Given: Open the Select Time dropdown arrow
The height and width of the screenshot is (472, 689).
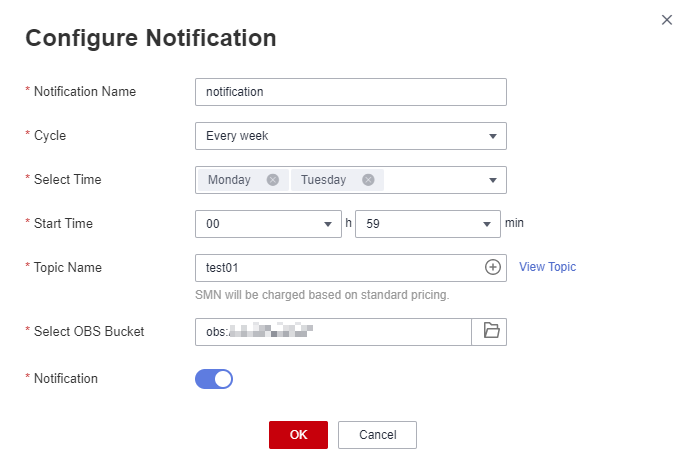Looking at the screenshot, I should click(493, 180).
